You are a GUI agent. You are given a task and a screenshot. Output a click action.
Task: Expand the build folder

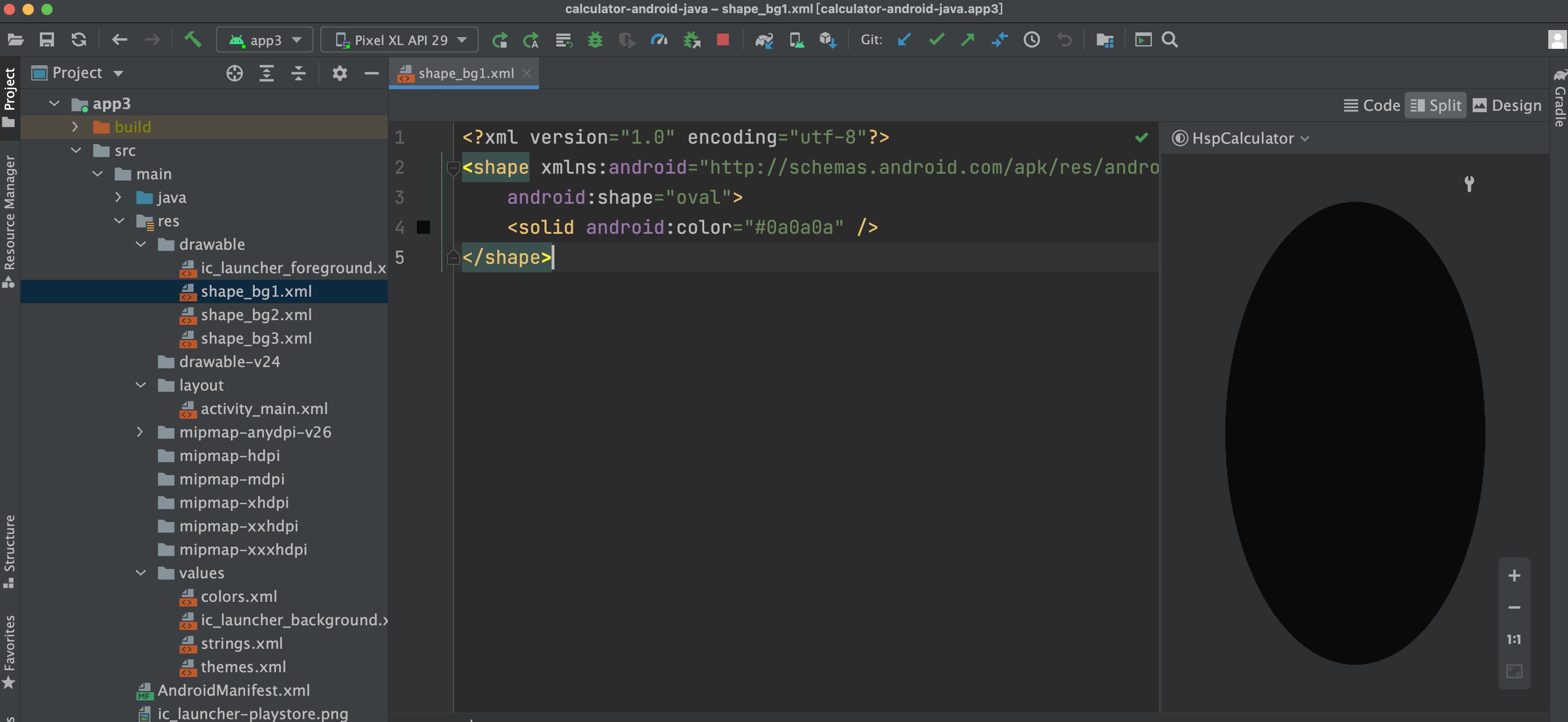75,127
